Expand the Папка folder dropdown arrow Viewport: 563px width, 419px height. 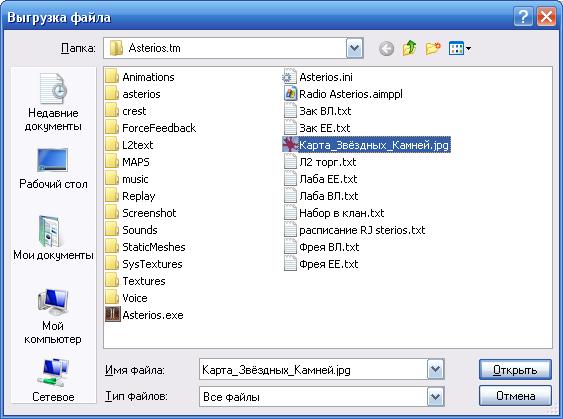pos(354,48)
